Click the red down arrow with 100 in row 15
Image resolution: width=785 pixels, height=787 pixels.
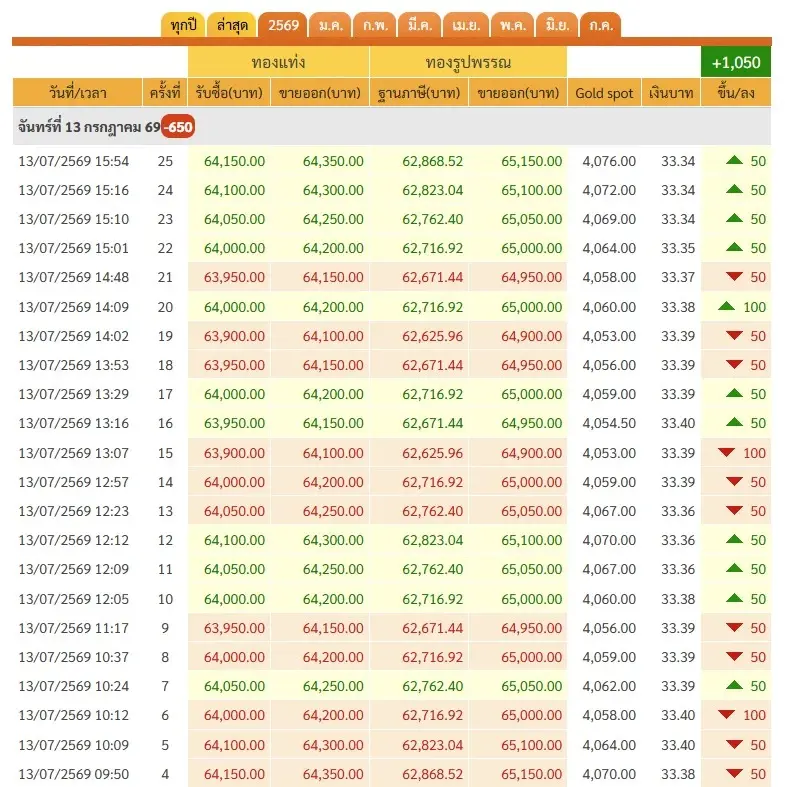point(726,452)
